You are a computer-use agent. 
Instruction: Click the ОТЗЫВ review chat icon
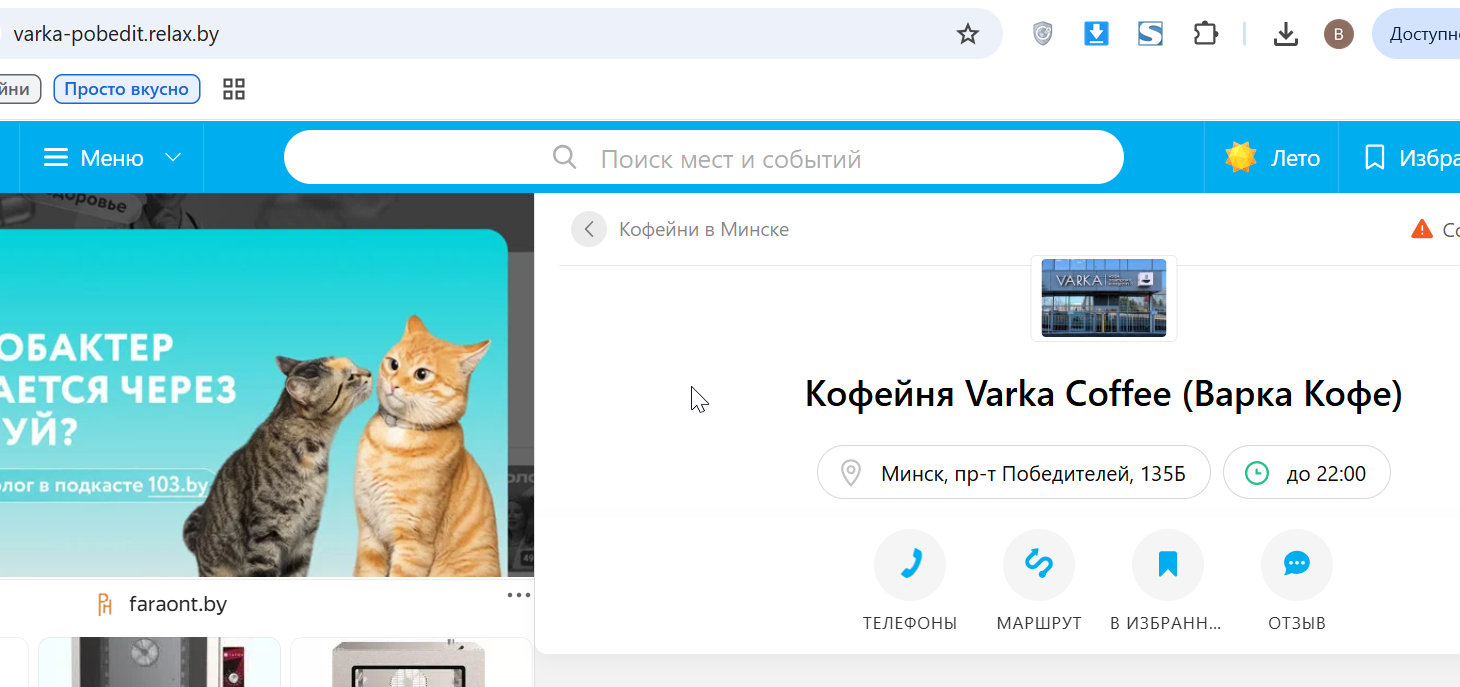(x=1297, y=565)
